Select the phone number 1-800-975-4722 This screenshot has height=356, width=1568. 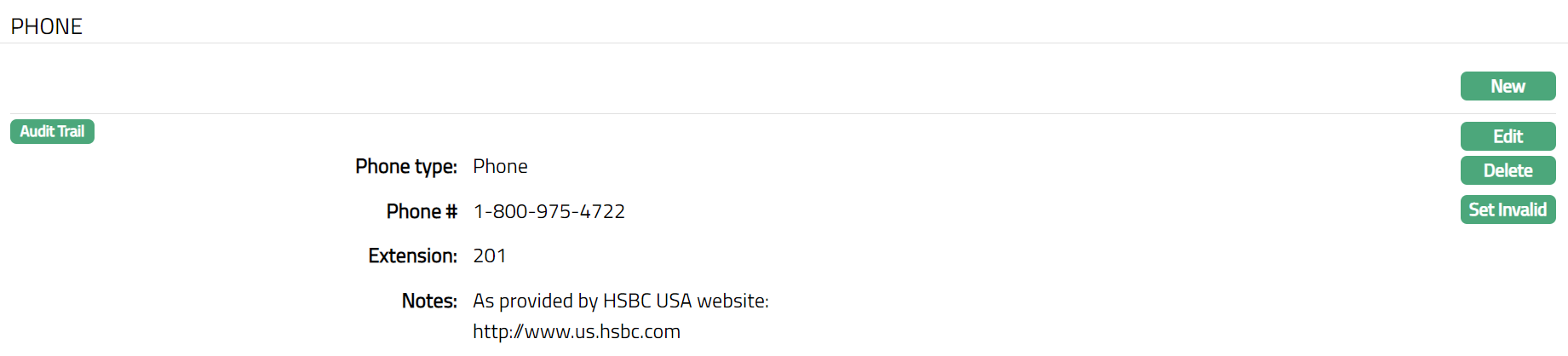pyautogui.click(x=549, y=211)
